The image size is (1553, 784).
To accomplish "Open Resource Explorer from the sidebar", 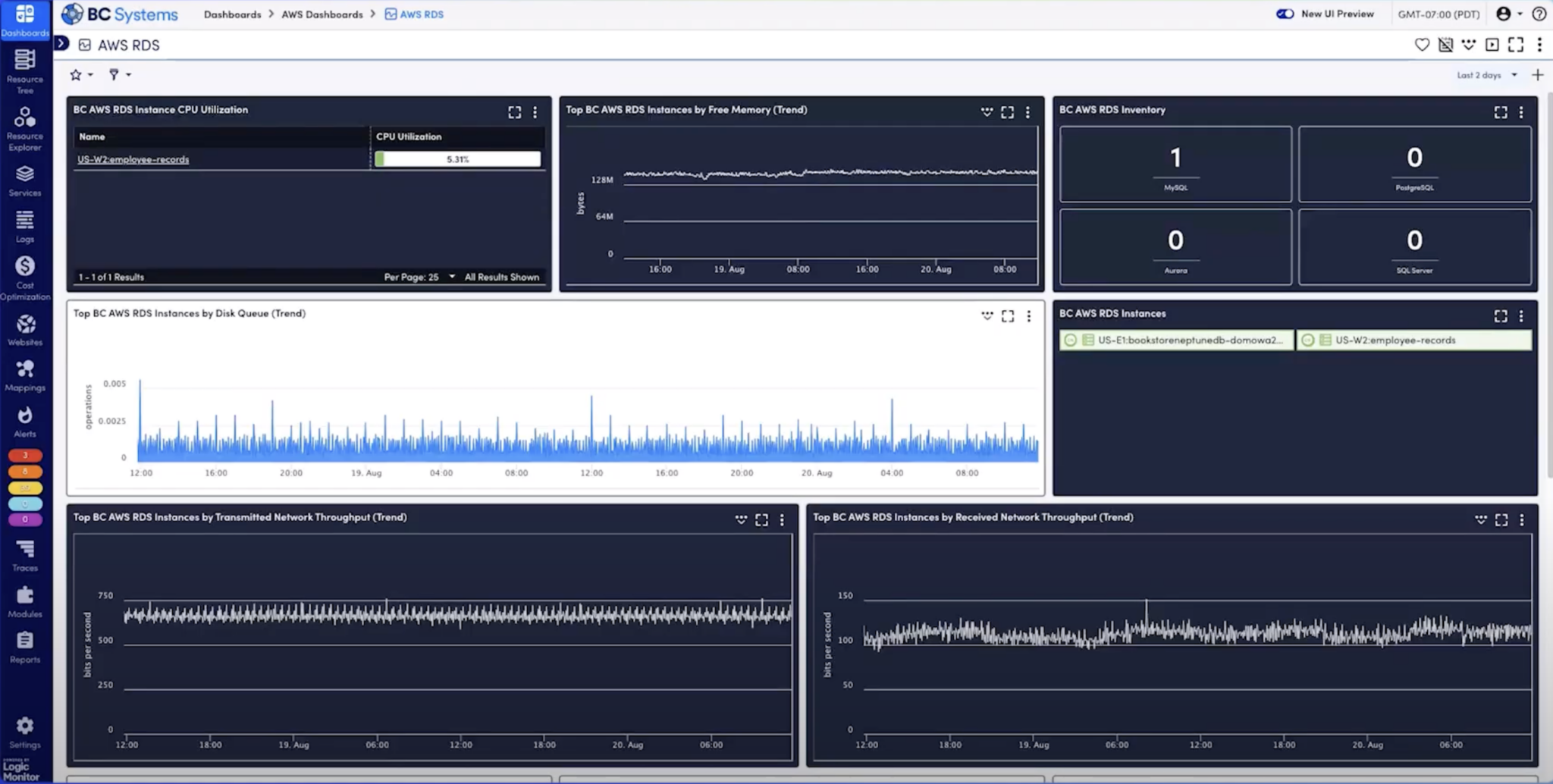I will (x=25, y=127).
